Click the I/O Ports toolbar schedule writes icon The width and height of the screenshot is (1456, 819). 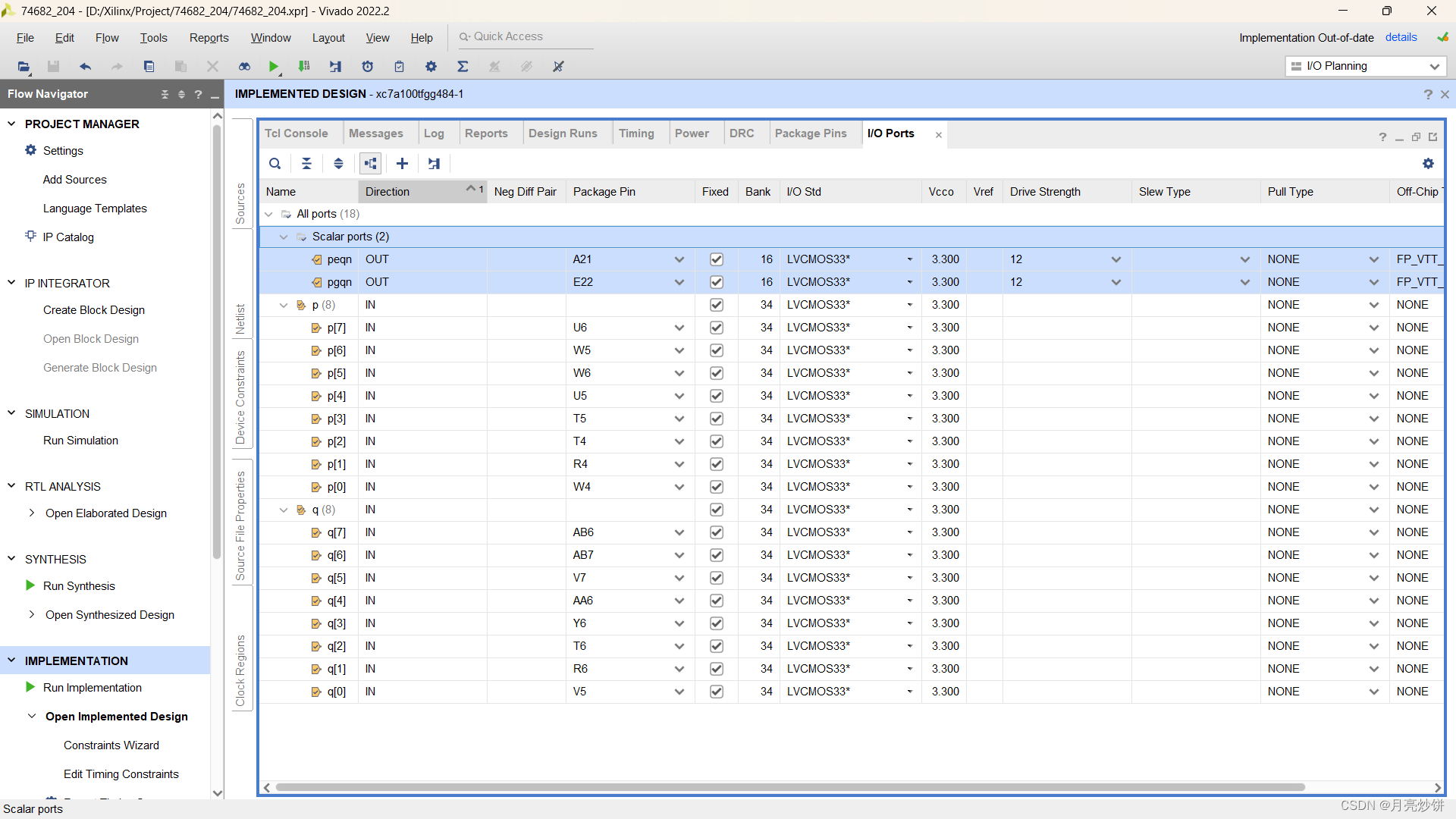(434, 163)
